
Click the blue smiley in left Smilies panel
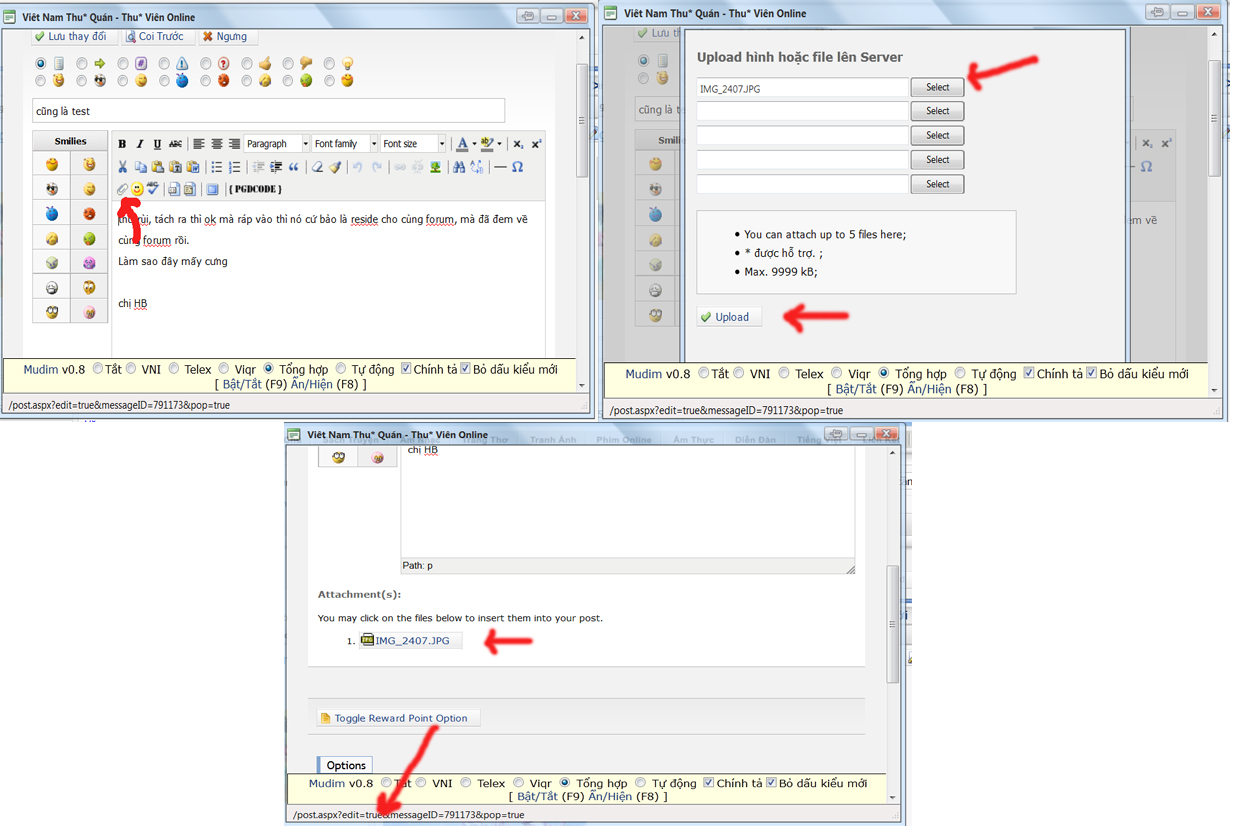(x=52, y=213)
